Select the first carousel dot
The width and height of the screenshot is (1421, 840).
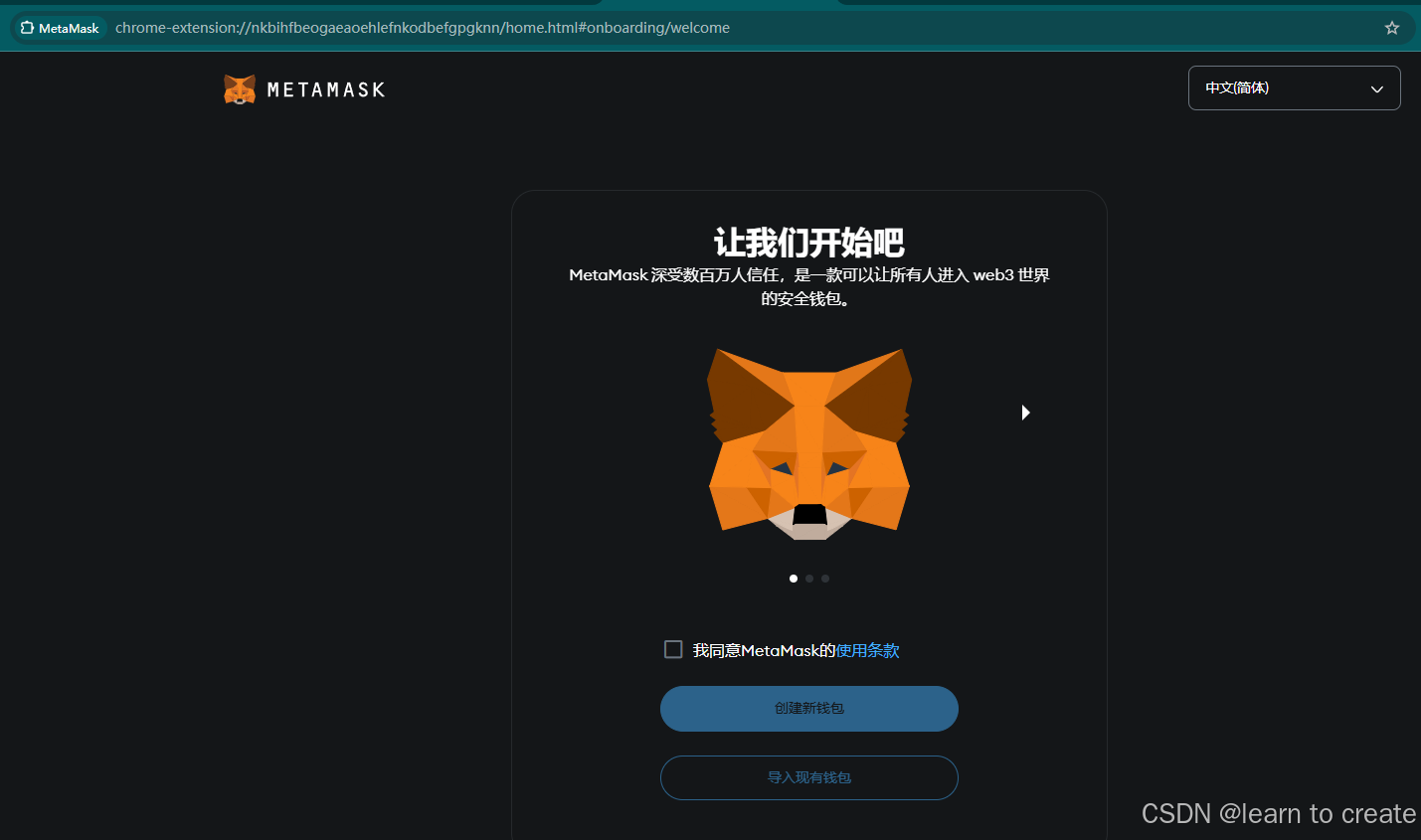pyautogui.click(x=794, y=579)
